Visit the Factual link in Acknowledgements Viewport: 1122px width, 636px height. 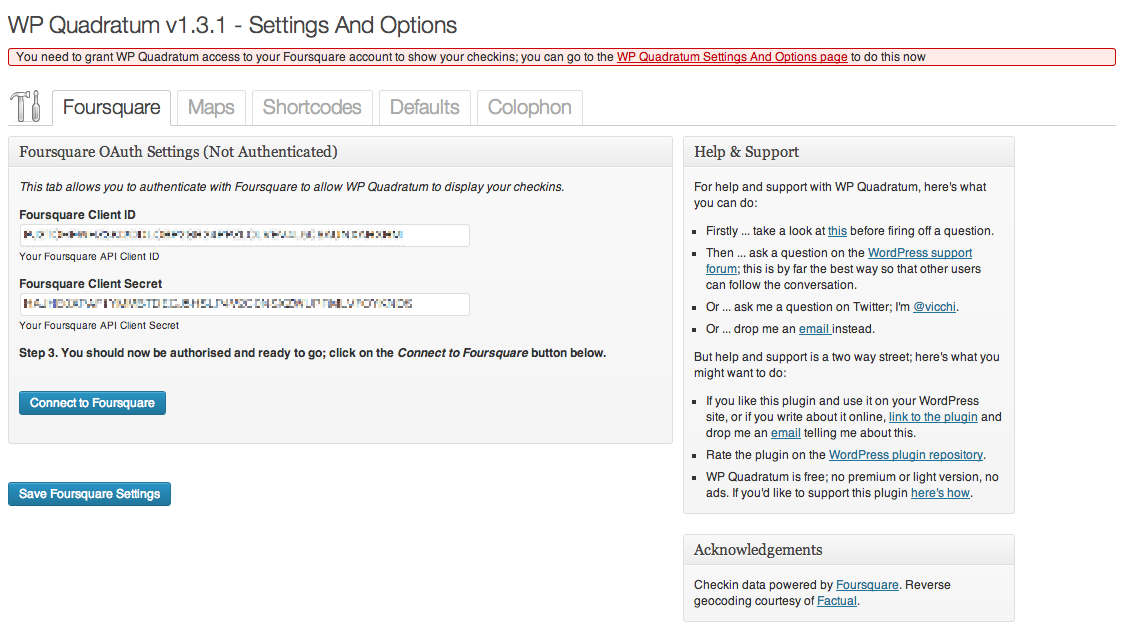tap(836, 601)
